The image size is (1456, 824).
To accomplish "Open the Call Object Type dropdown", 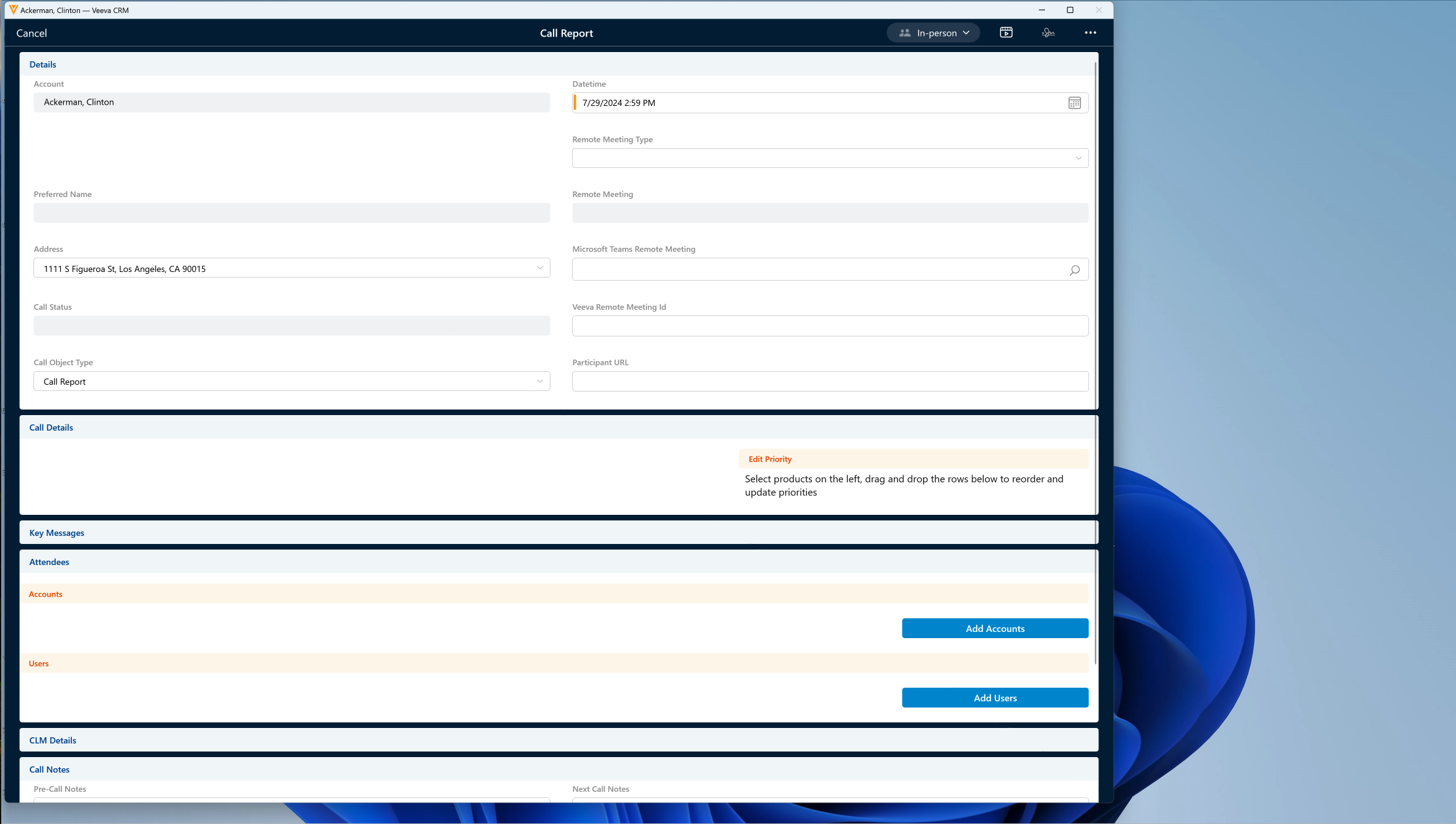I will click(x=291, y=382).
